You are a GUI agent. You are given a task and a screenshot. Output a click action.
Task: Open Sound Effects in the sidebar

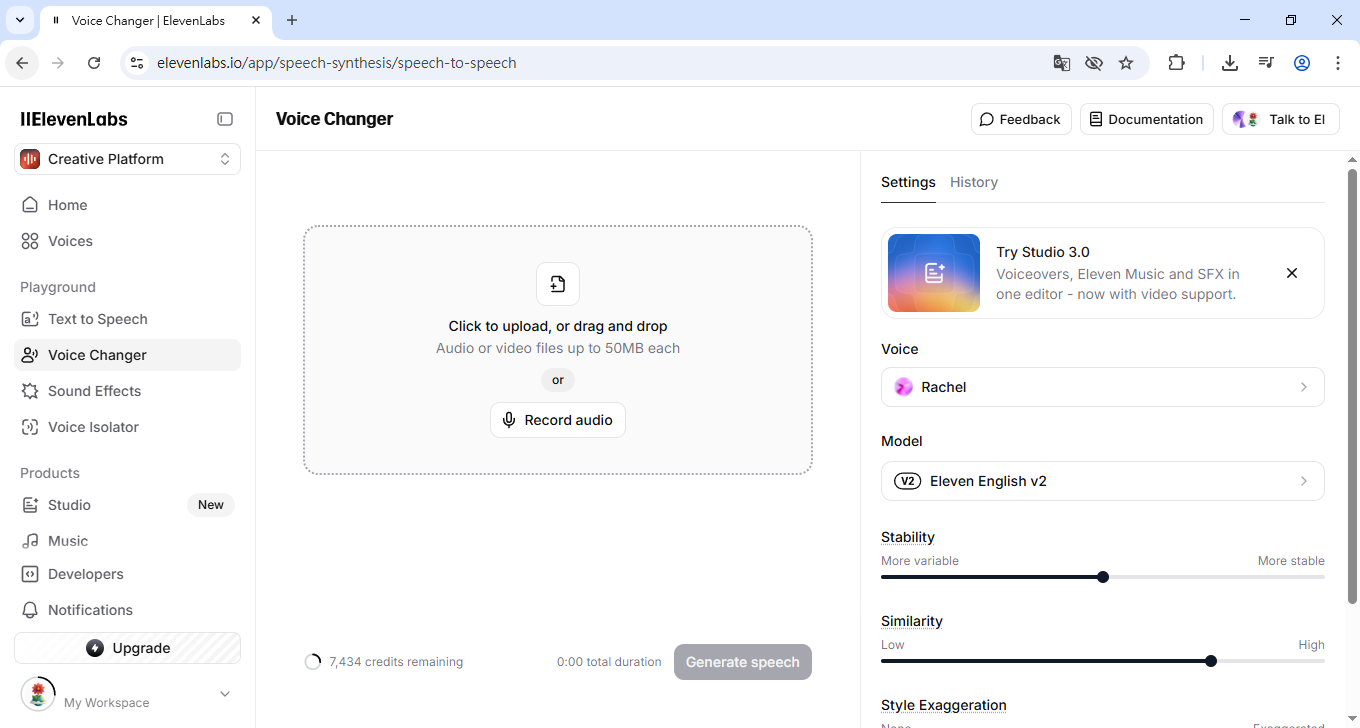[94, 391]
